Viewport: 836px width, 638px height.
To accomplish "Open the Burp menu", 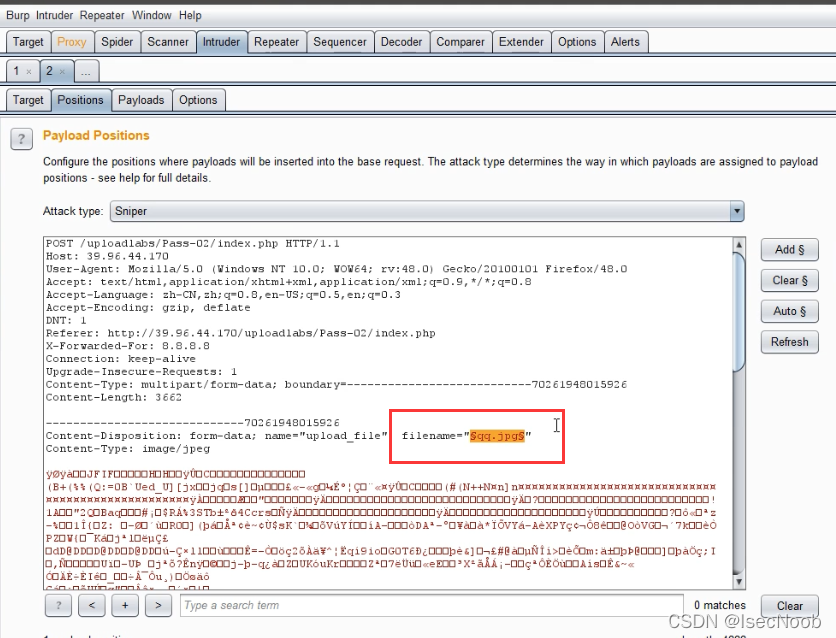I will pos(18,15).
